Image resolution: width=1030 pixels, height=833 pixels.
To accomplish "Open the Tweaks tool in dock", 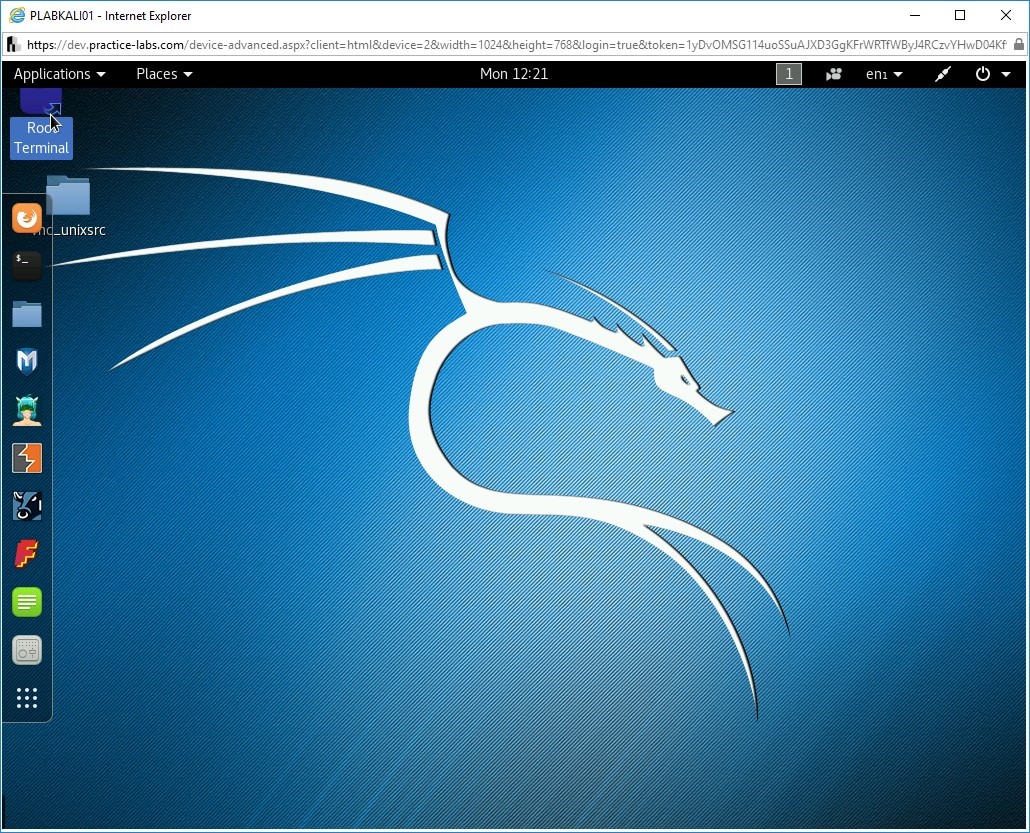I will click(27, 650).
